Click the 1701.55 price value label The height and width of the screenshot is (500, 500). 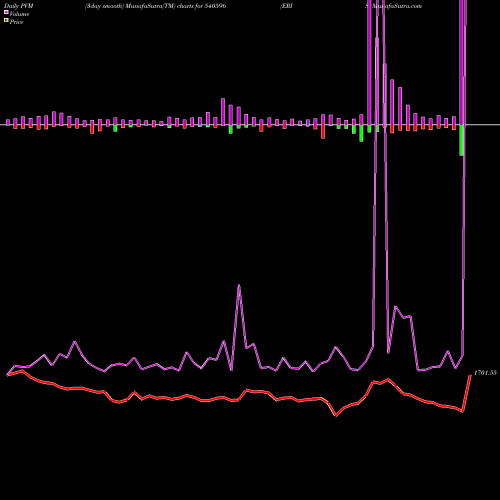(x=485, y=373)
